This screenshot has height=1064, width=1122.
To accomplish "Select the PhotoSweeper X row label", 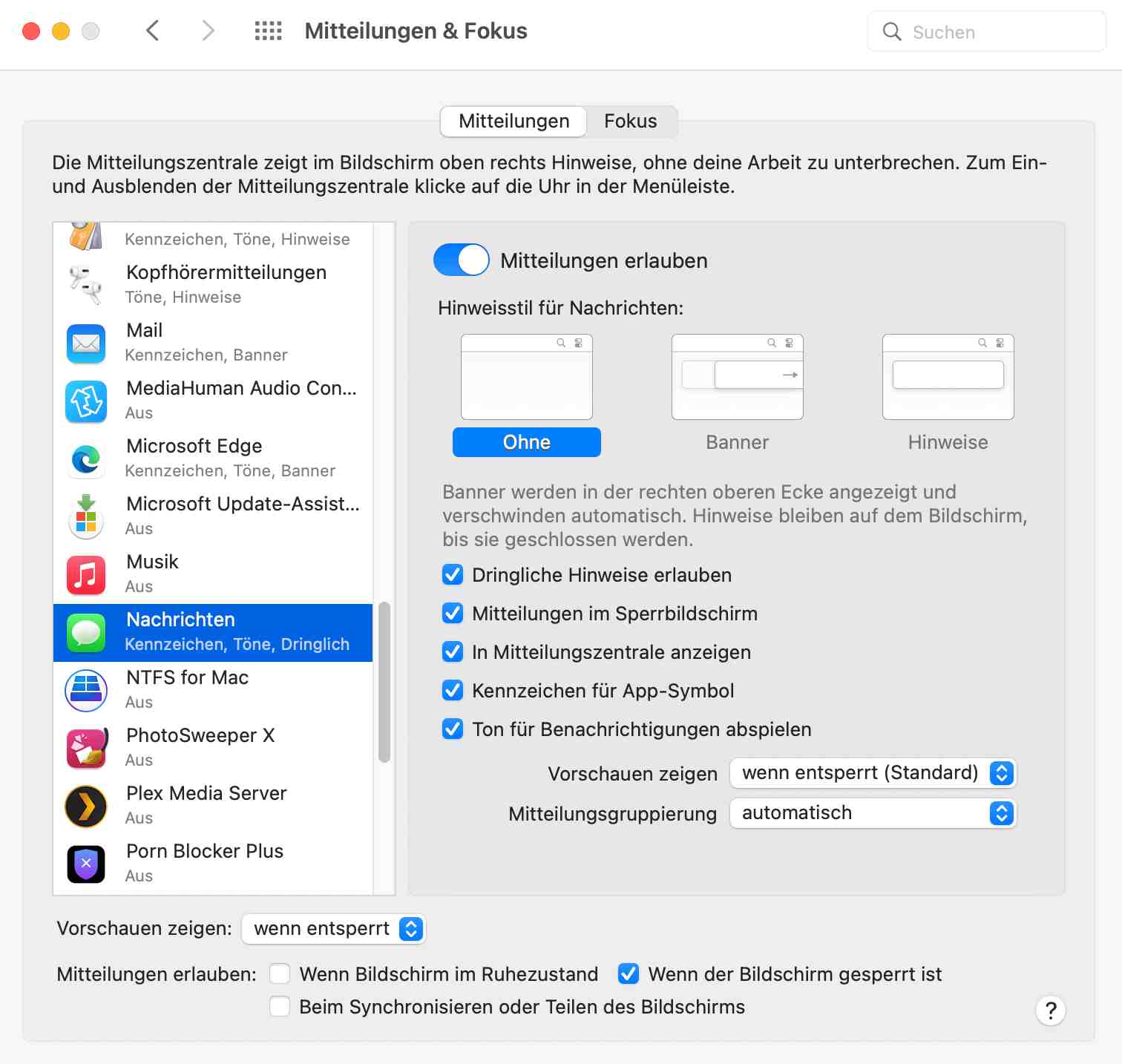I will pos(201,735).
